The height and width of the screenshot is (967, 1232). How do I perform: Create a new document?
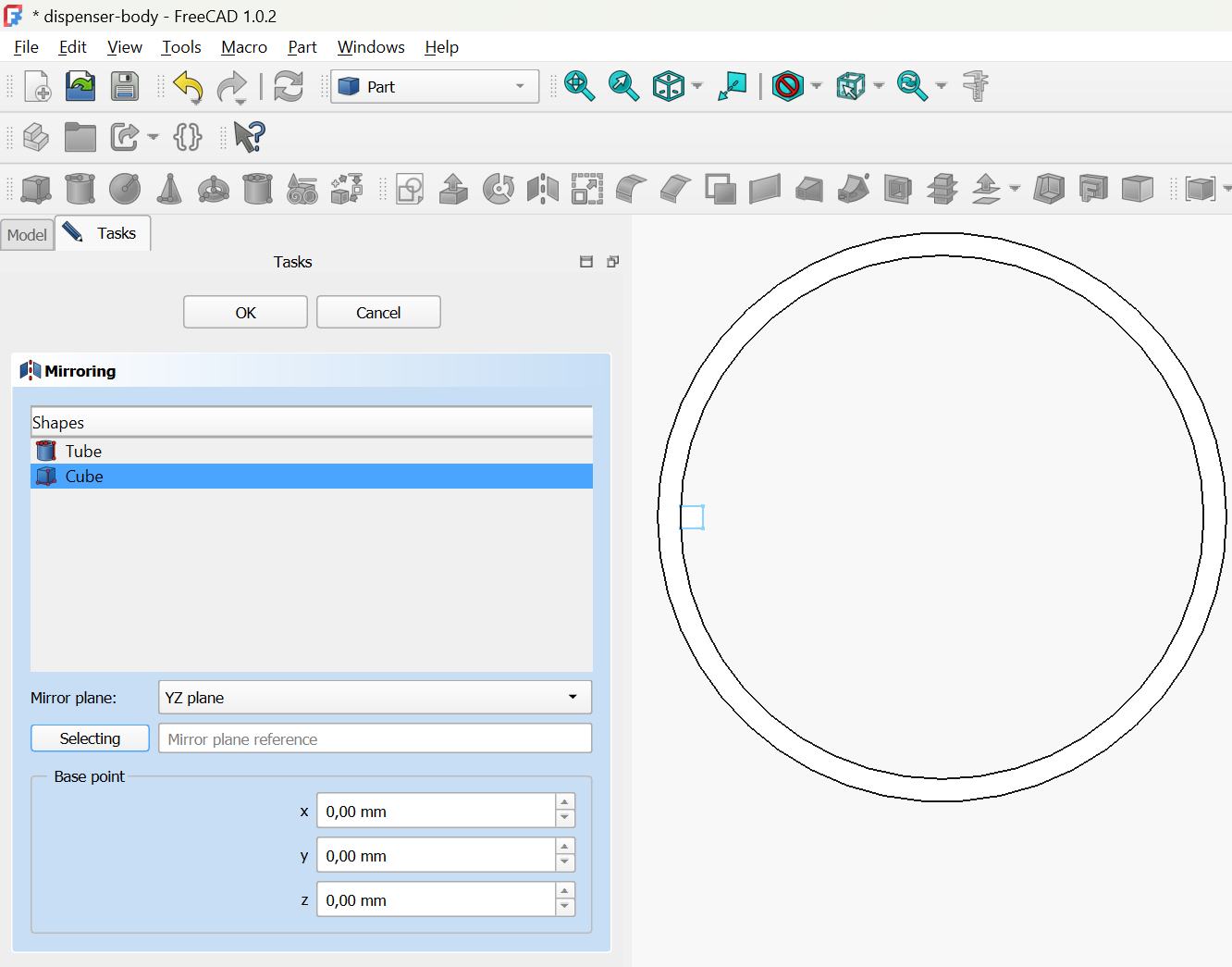37,87
